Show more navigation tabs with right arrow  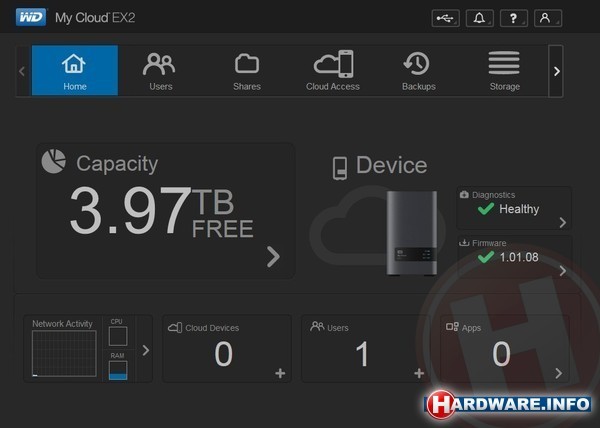click(556, 71)
